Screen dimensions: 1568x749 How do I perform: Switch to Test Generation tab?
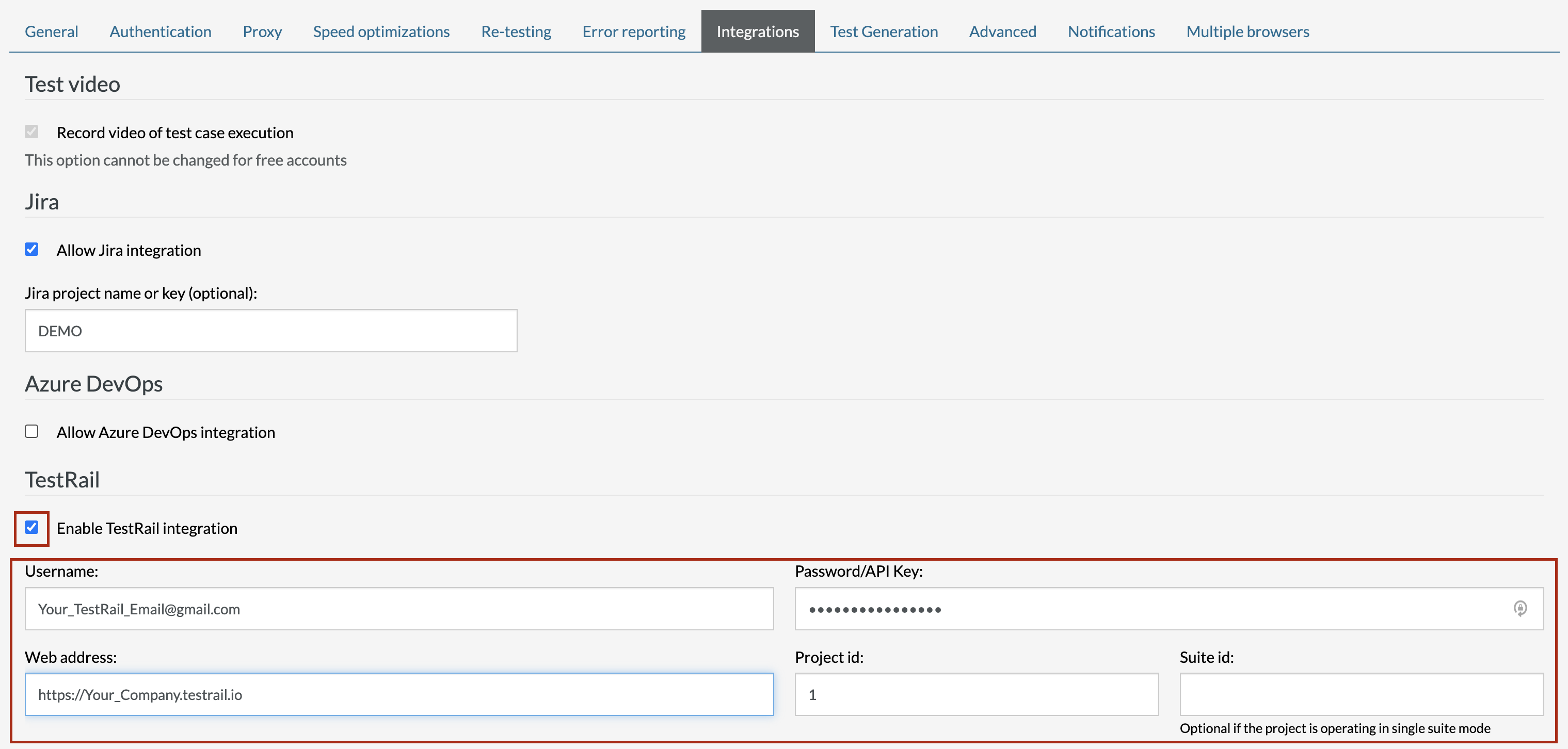(x=883, y=31)
